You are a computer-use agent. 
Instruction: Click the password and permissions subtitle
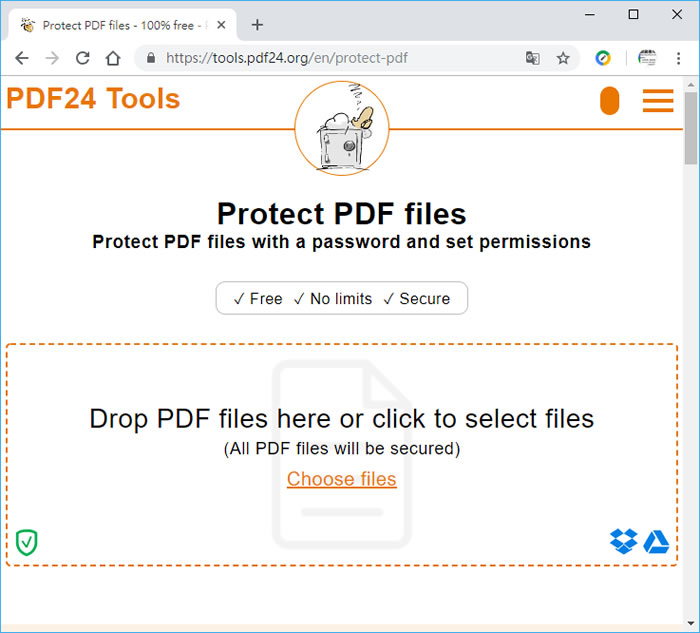342,242
